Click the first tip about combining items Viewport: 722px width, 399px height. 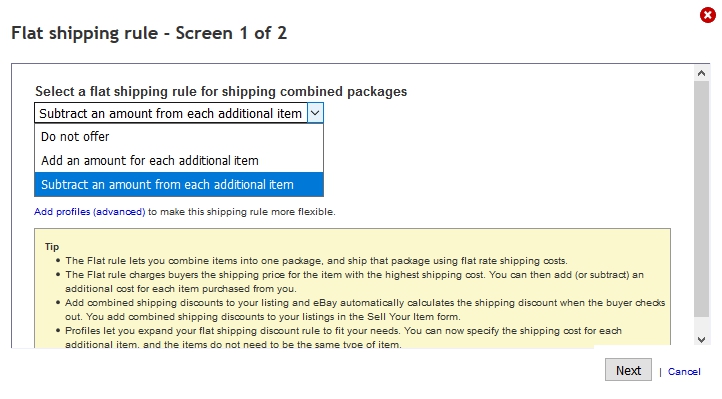click(316, 261)
